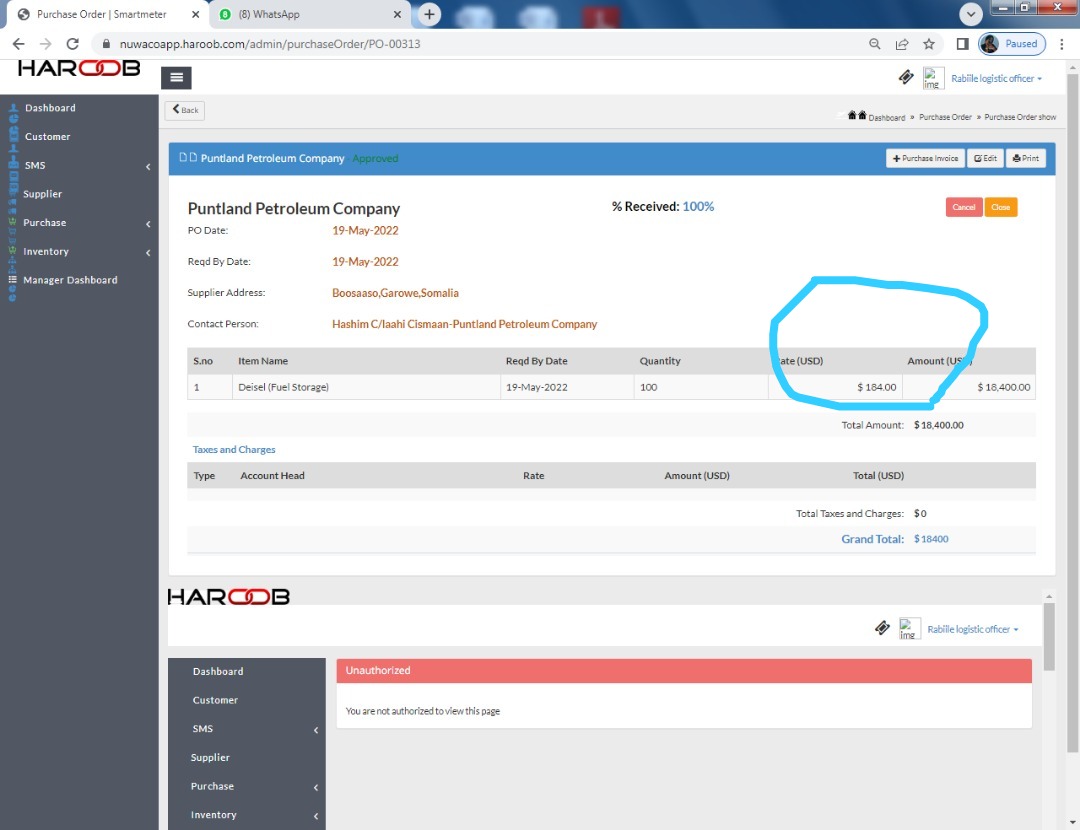Expand Purchase chevron in nested page sidebar
This screenshot has width=1080, height=830.
[x=316, y=787]
